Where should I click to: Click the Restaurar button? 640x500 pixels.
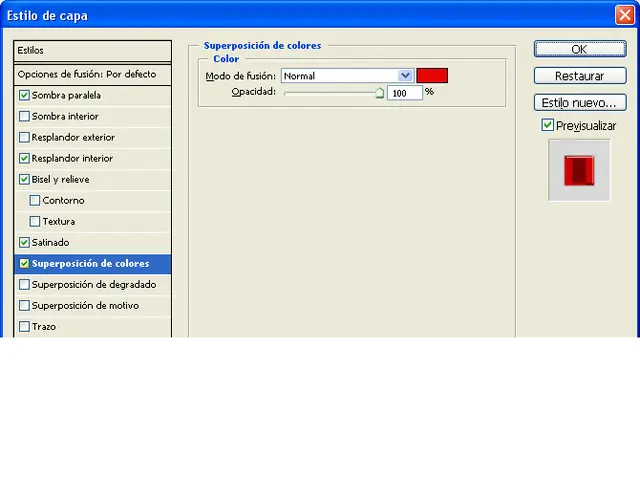pyautogui.click(x=580, y=76)
